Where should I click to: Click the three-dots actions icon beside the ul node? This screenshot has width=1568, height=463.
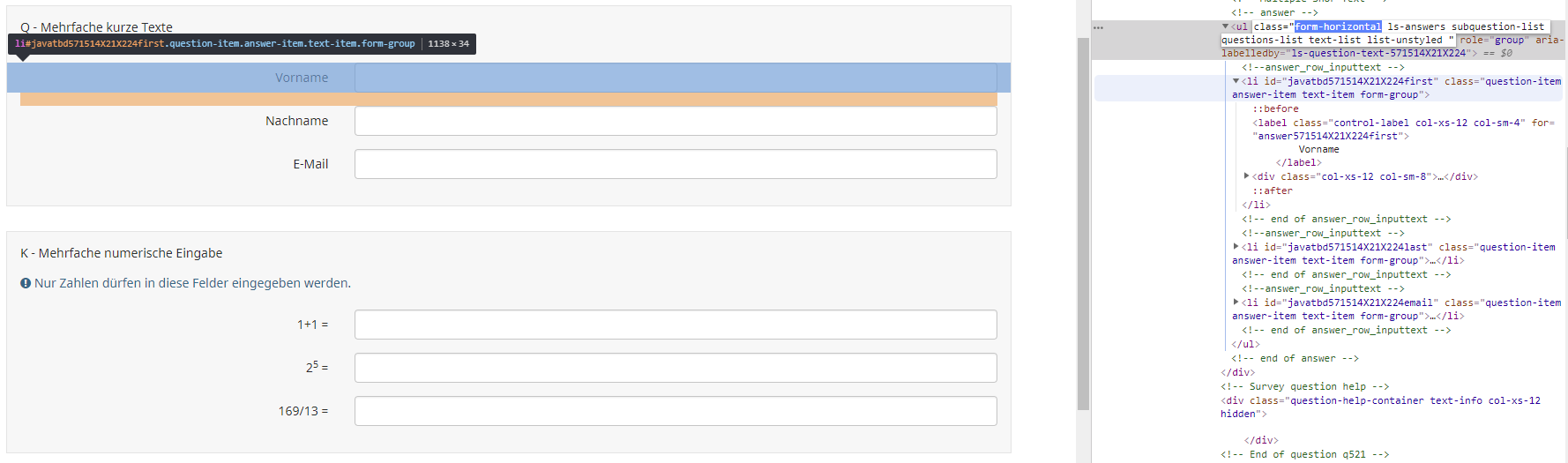[x=1098, y=28]
